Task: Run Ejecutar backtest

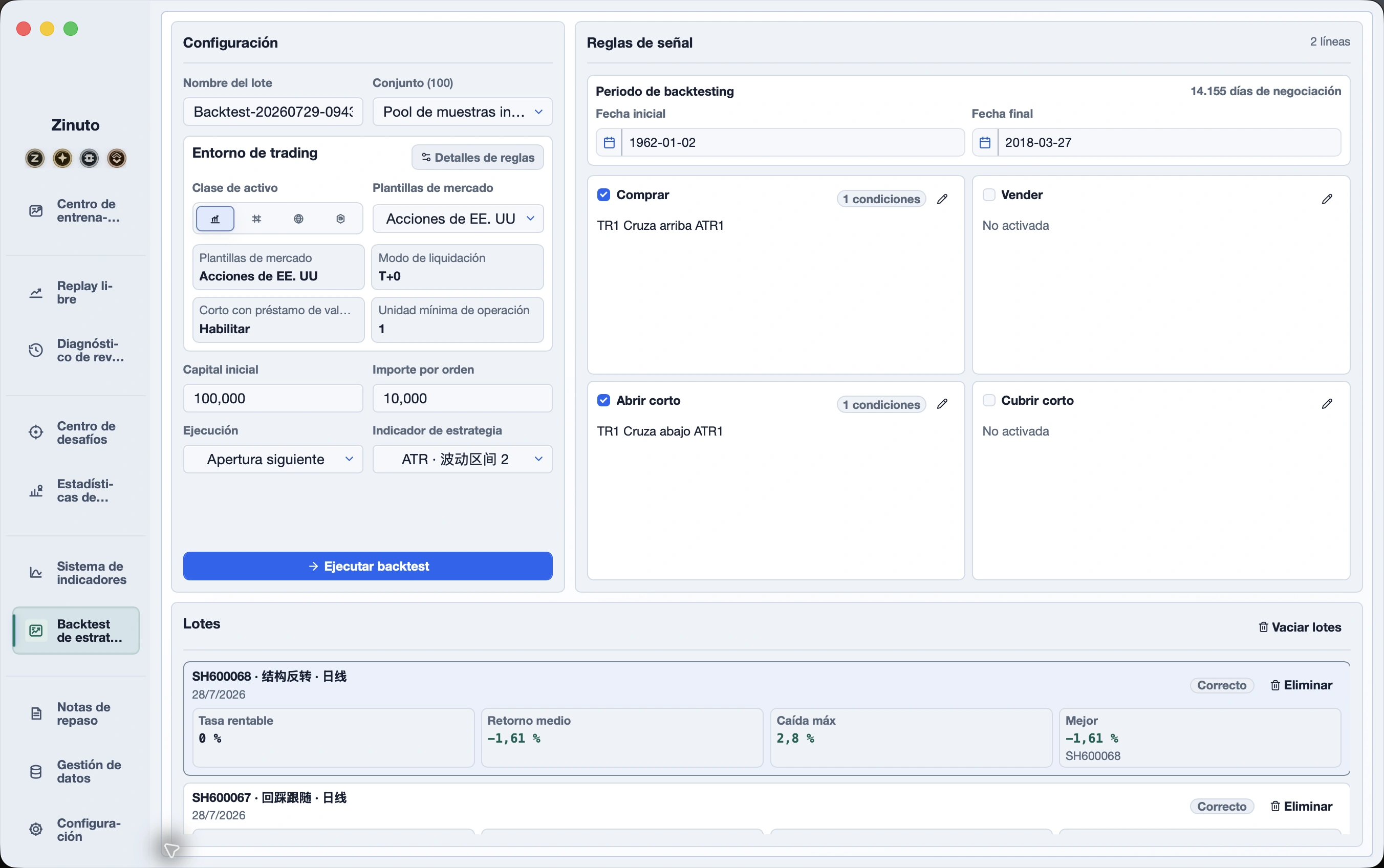Action: coord(368,566)
